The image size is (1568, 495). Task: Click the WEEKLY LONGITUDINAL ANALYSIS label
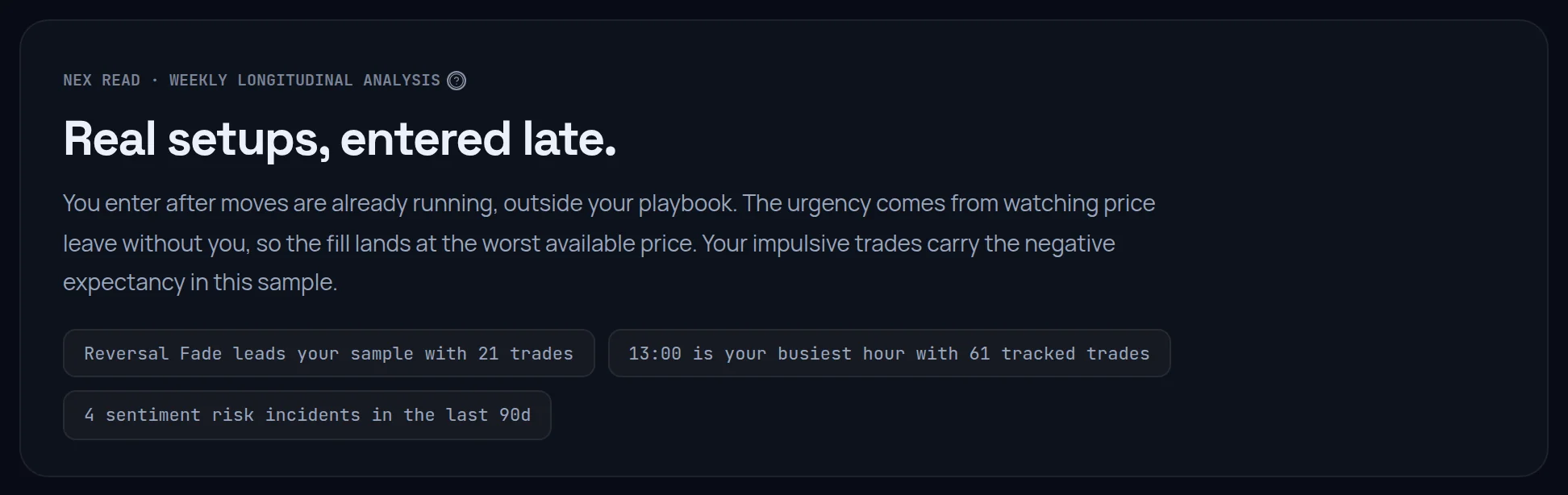(x=305, y=81)
